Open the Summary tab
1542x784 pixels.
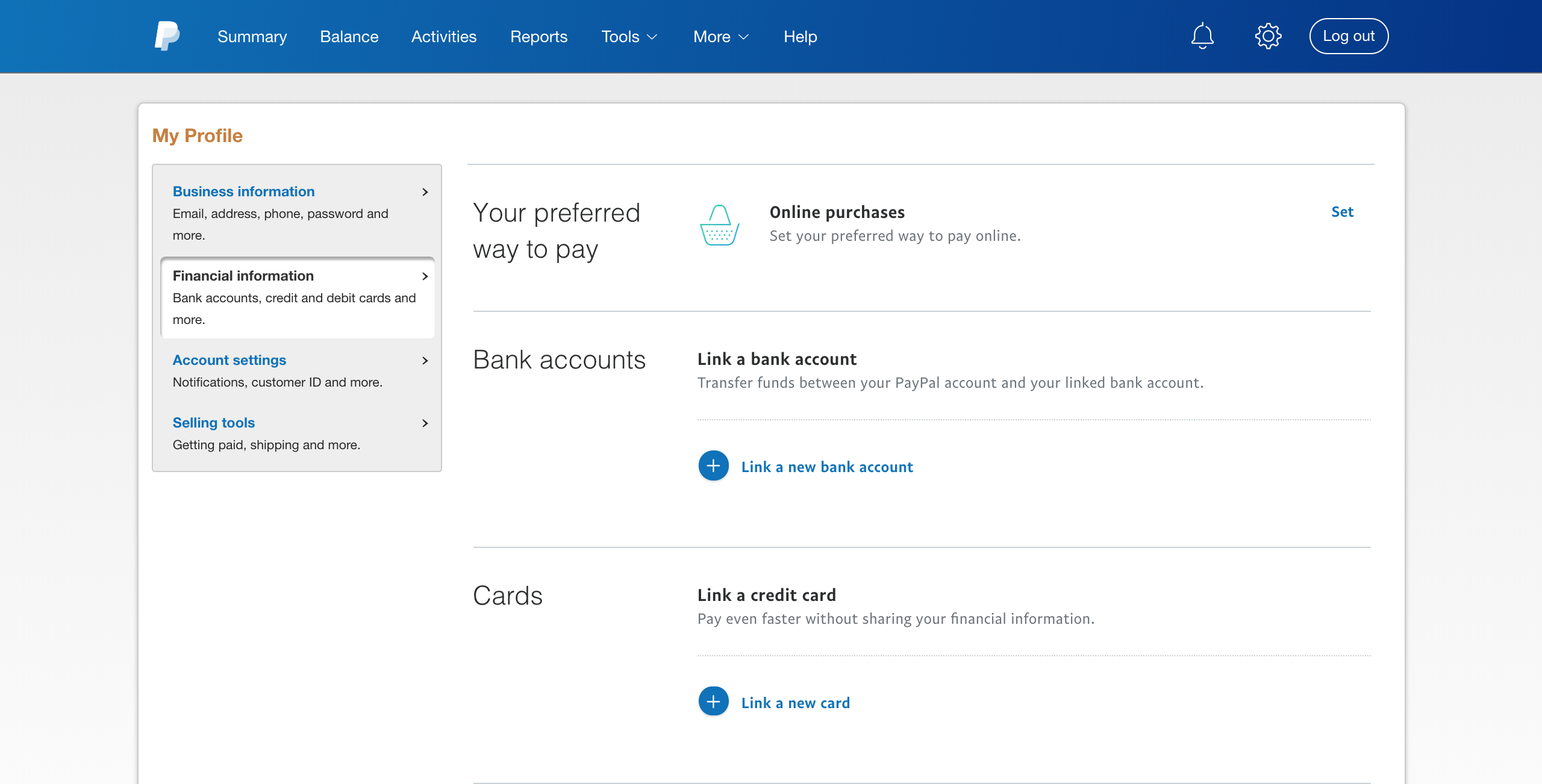tap(252, 37)
